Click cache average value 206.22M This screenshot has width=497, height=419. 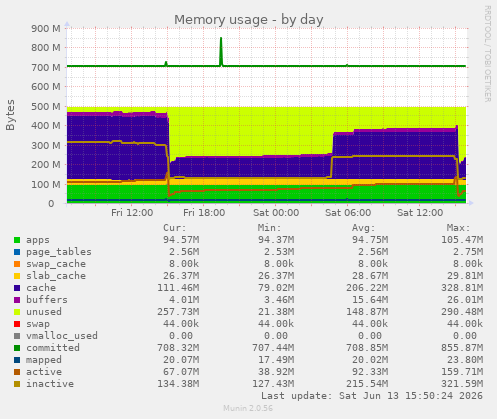point(367,288)
